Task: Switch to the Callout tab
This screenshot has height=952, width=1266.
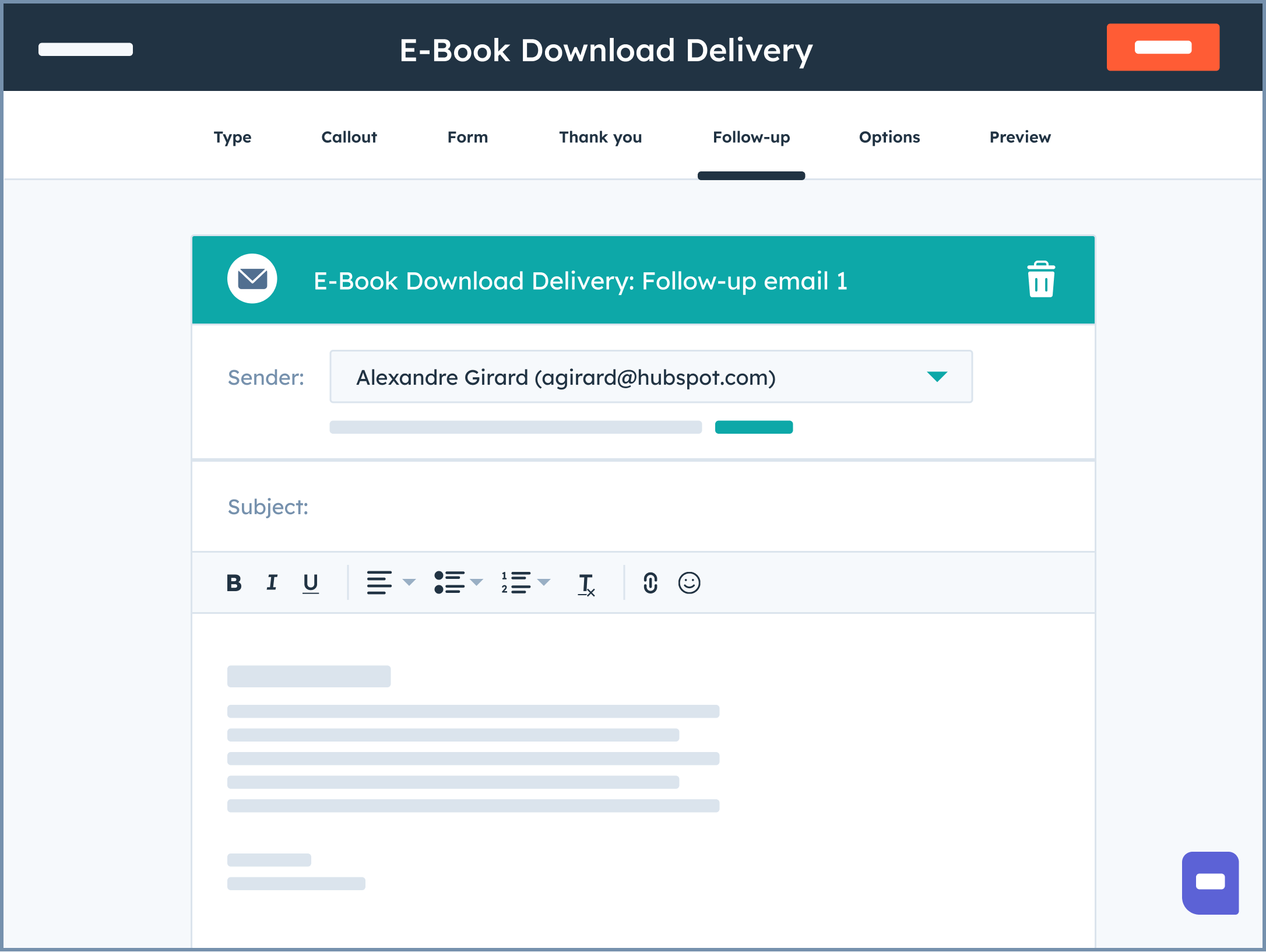Action: pos(349,137)
